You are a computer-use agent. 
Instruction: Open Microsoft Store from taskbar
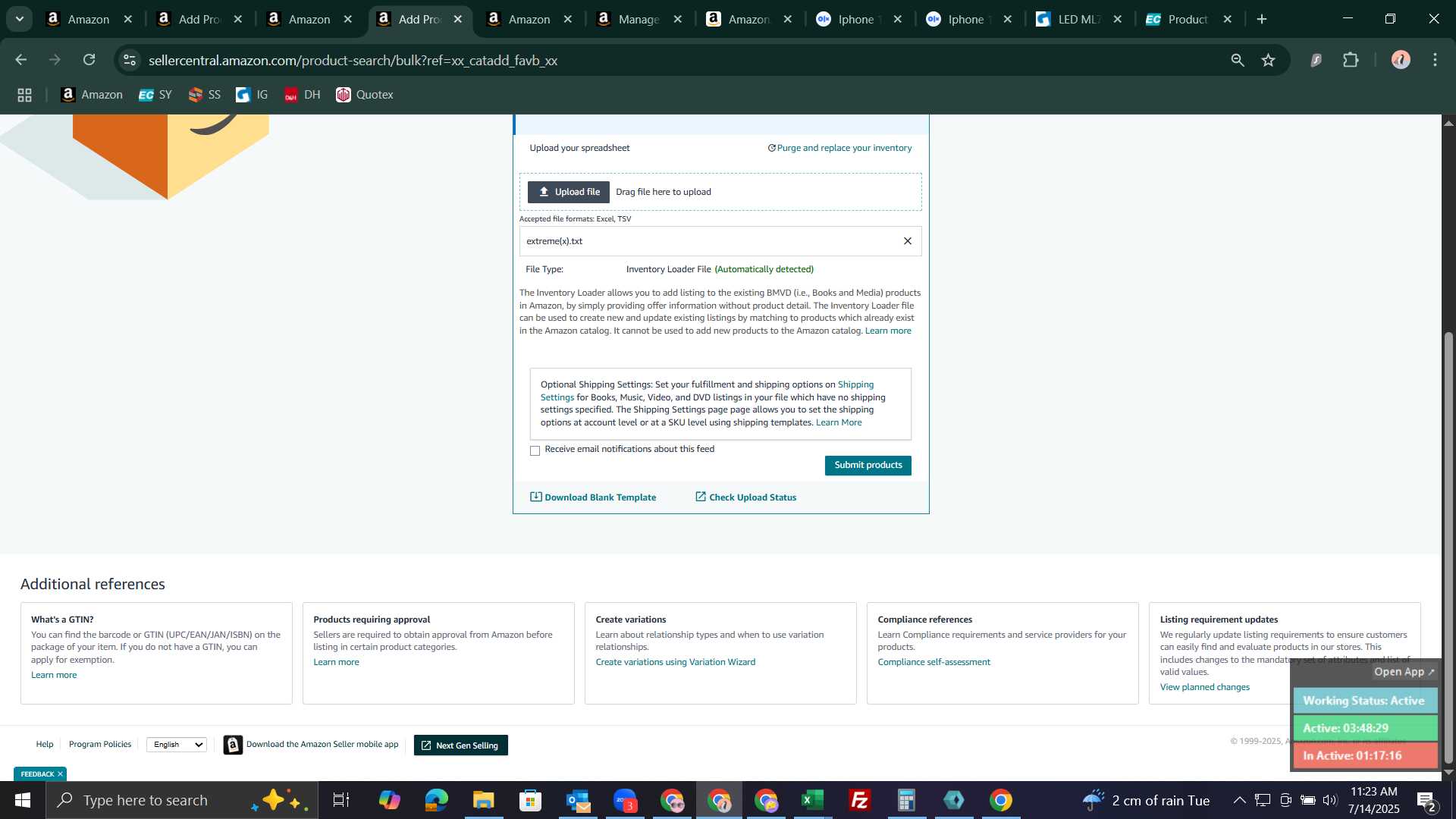(530, 800)
